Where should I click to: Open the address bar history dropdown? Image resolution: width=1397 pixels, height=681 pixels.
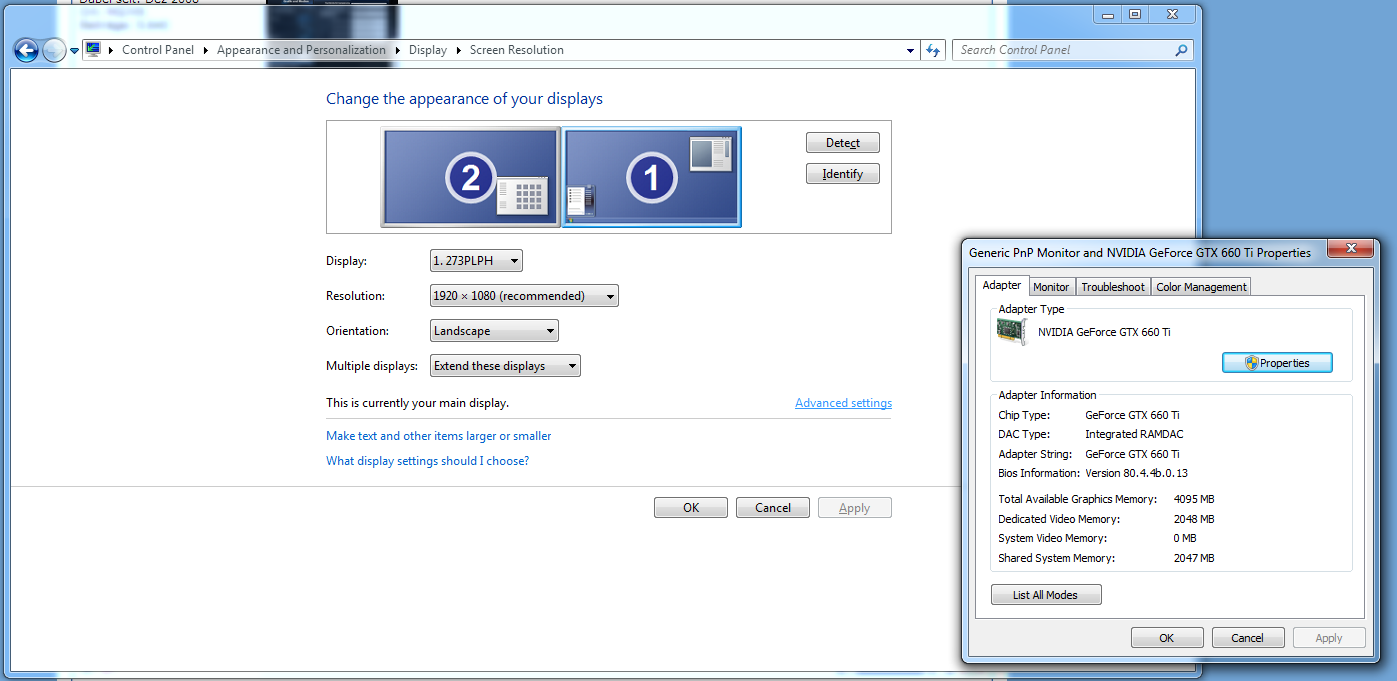pyautogui.click(x=910, y=50)
